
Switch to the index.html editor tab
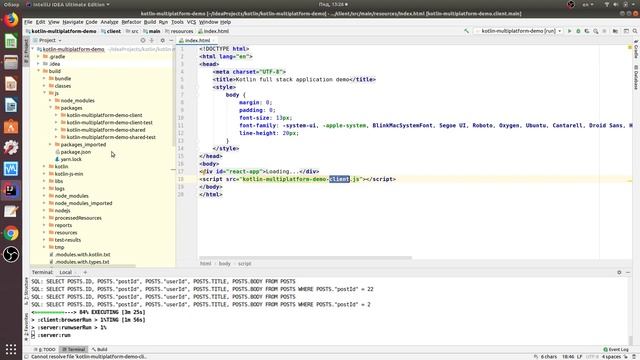[197, 40]
